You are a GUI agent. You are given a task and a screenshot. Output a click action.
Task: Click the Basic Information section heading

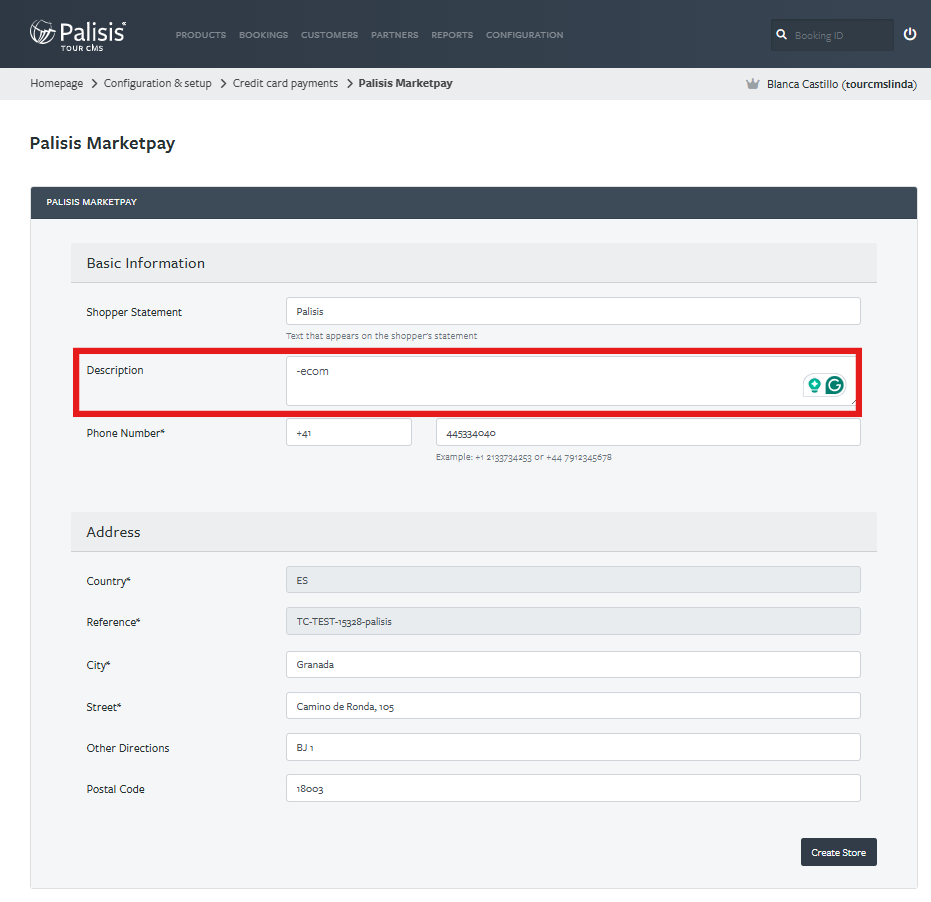click(x=145, y=263)
